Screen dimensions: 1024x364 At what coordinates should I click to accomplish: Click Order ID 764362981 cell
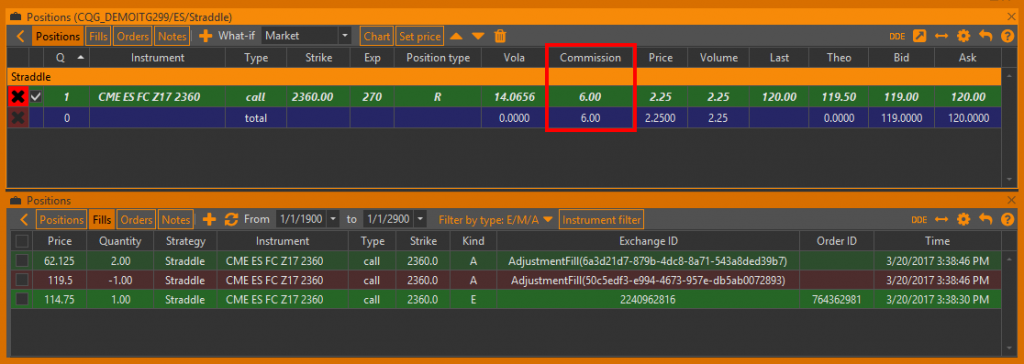(x=836, y=299)
